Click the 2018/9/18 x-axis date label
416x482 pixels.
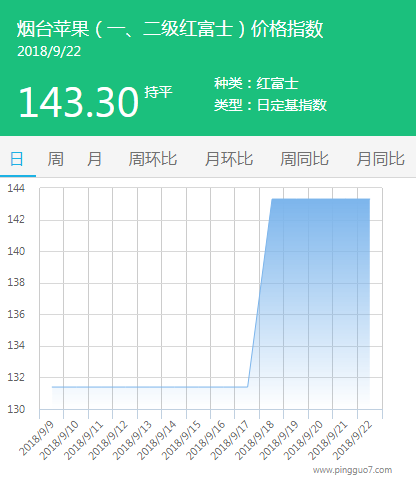(255, 440)
